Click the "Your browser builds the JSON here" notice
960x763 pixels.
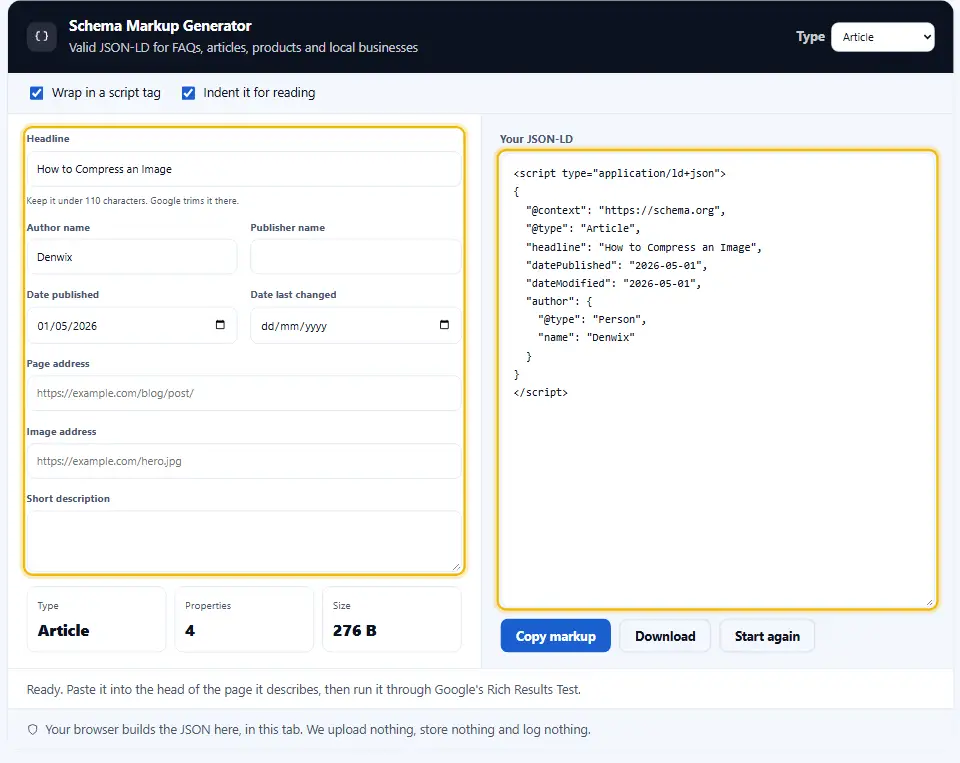[318, 729]
